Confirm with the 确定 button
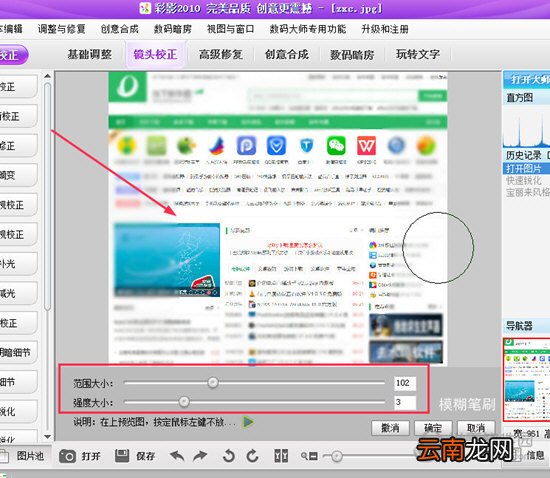Viewport: 550px width, 478px height. pyautogui.click(x=433, y=428)
